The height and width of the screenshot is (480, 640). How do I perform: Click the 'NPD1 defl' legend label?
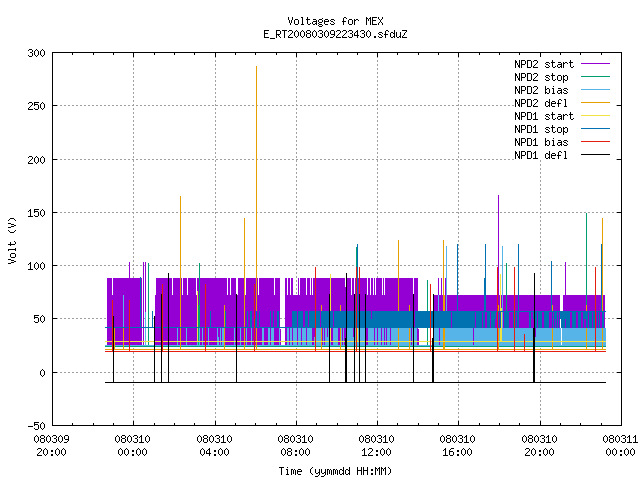(x=541, y=156)
